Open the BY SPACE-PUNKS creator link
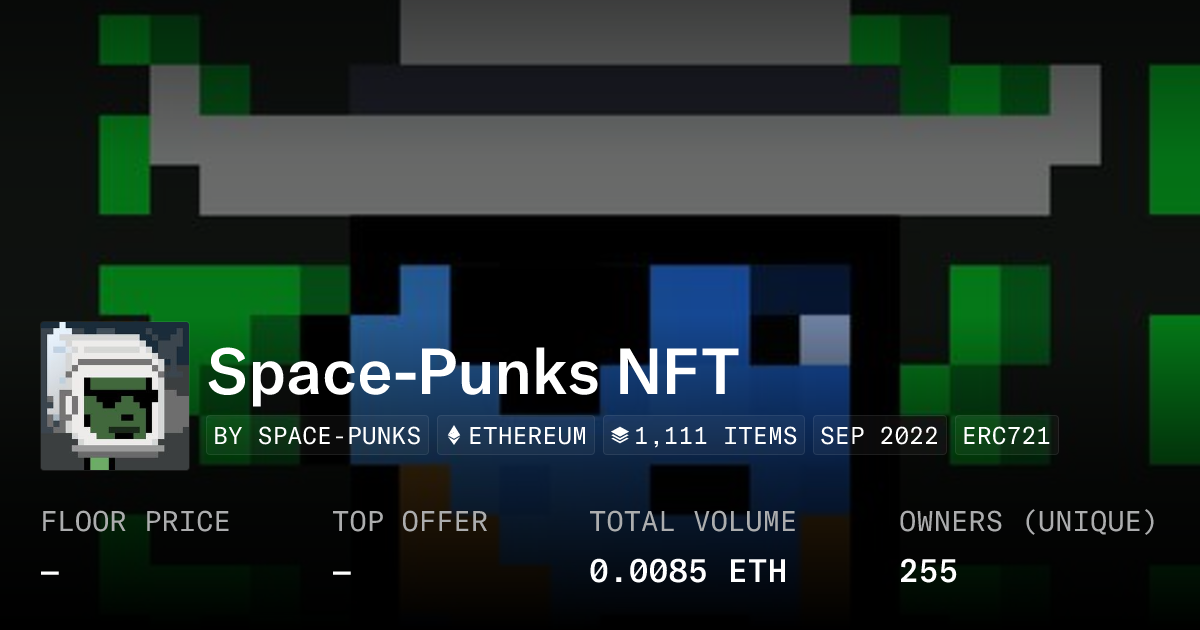 [316, 435]
